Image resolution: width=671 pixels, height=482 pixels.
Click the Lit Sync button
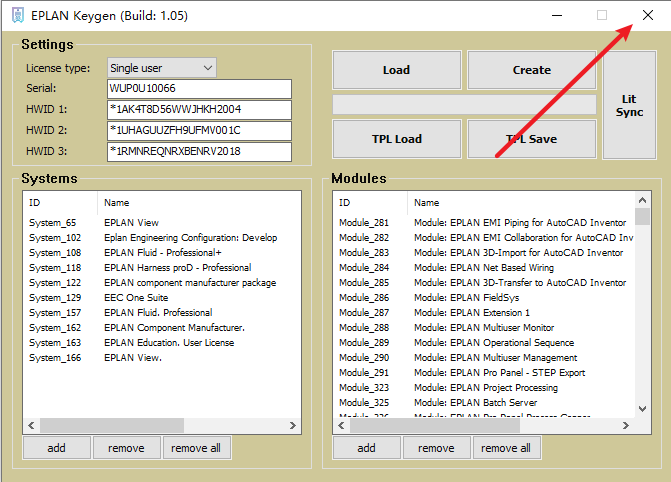(629, 105)
